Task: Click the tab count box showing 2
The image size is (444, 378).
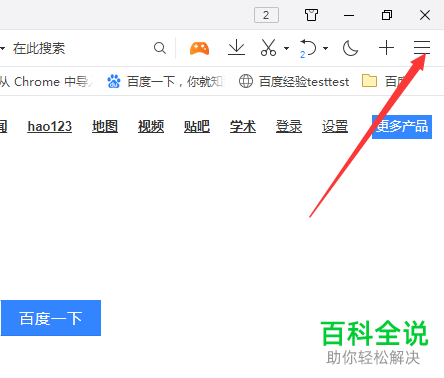Action: tap(266, 15)
